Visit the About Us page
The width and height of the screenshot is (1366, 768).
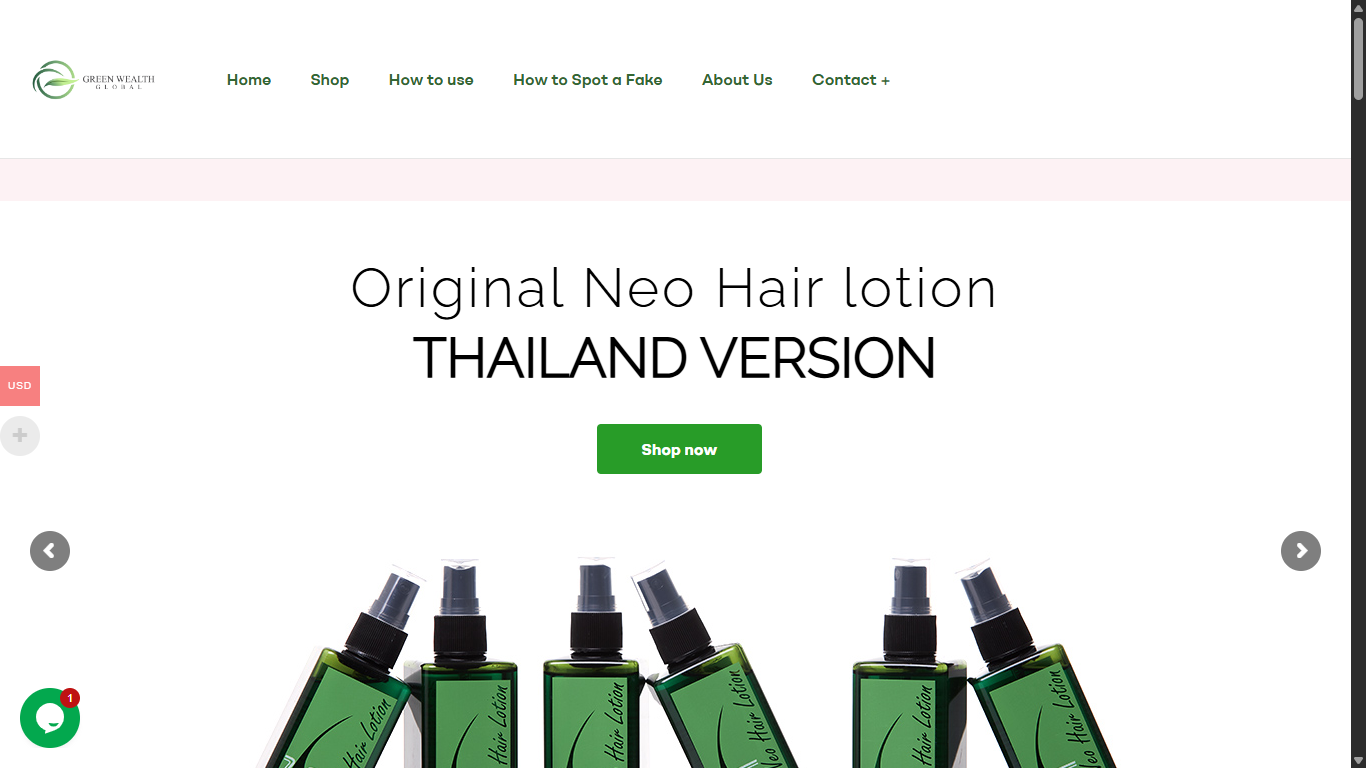point(737,80)
